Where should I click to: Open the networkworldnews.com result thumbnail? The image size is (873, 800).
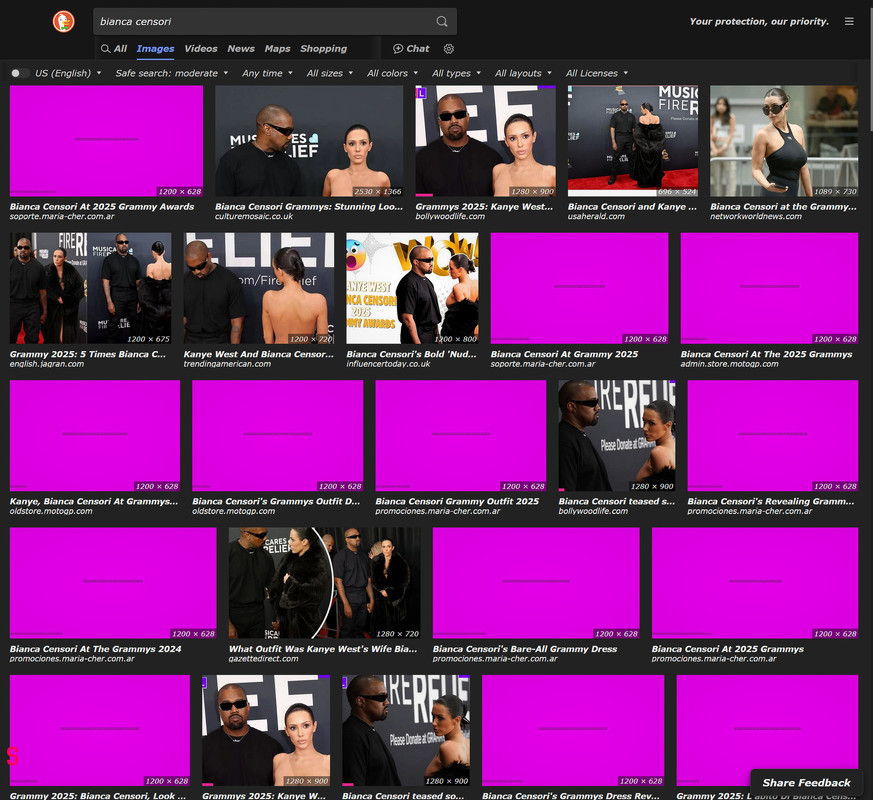[x=784, y=141]
